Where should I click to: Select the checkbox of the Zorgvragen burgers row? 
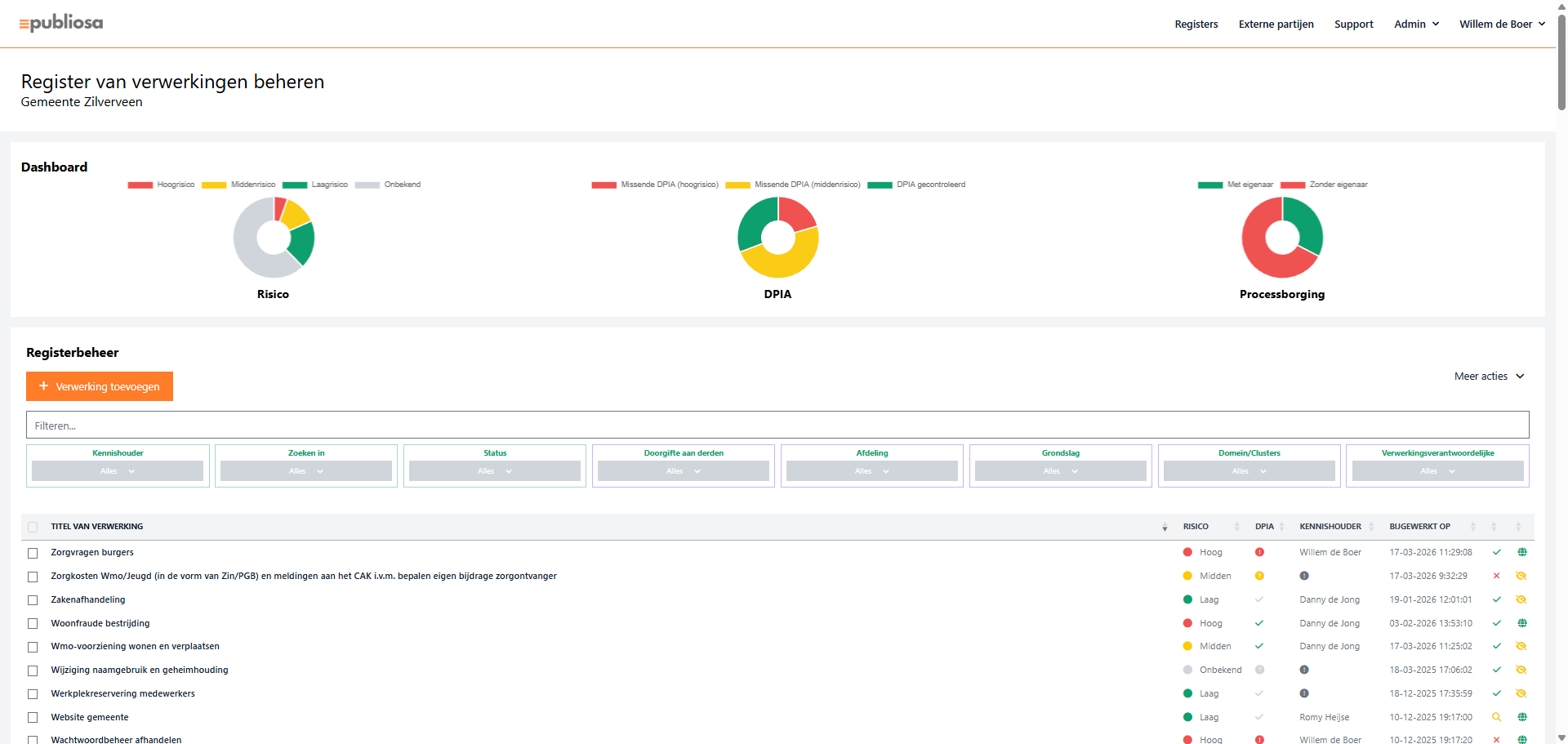tap(33, 553)
